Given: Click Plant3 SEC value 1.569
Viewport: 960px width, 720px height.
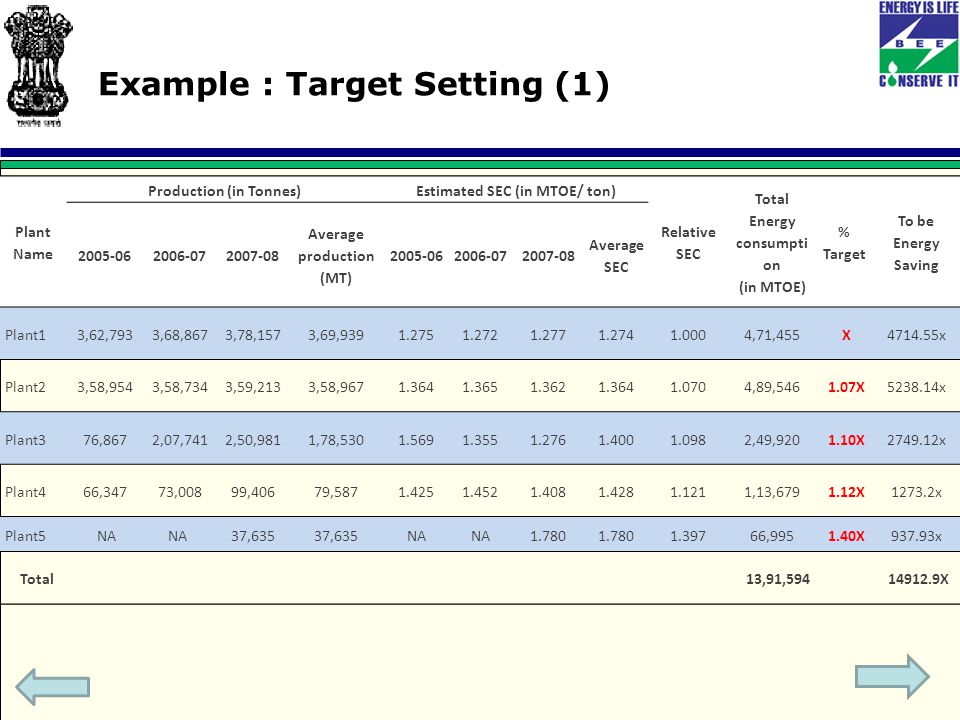Looking at the screenshot, I should point(416,440).
